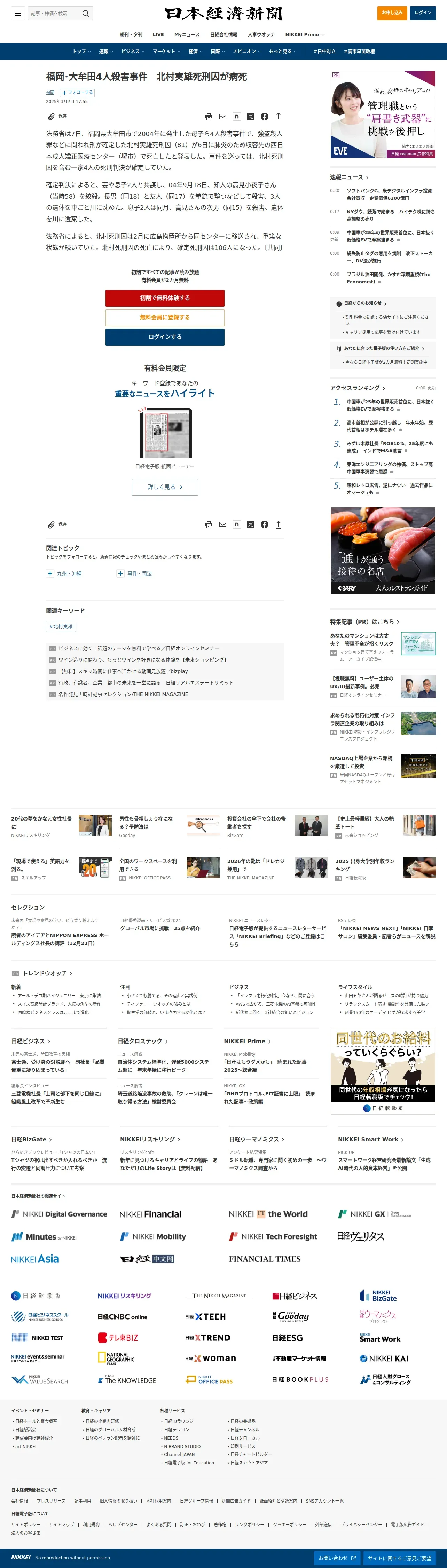Open the hamburger menu in the header
This screenshot has width=447, height=1568.
pos(18,13)
